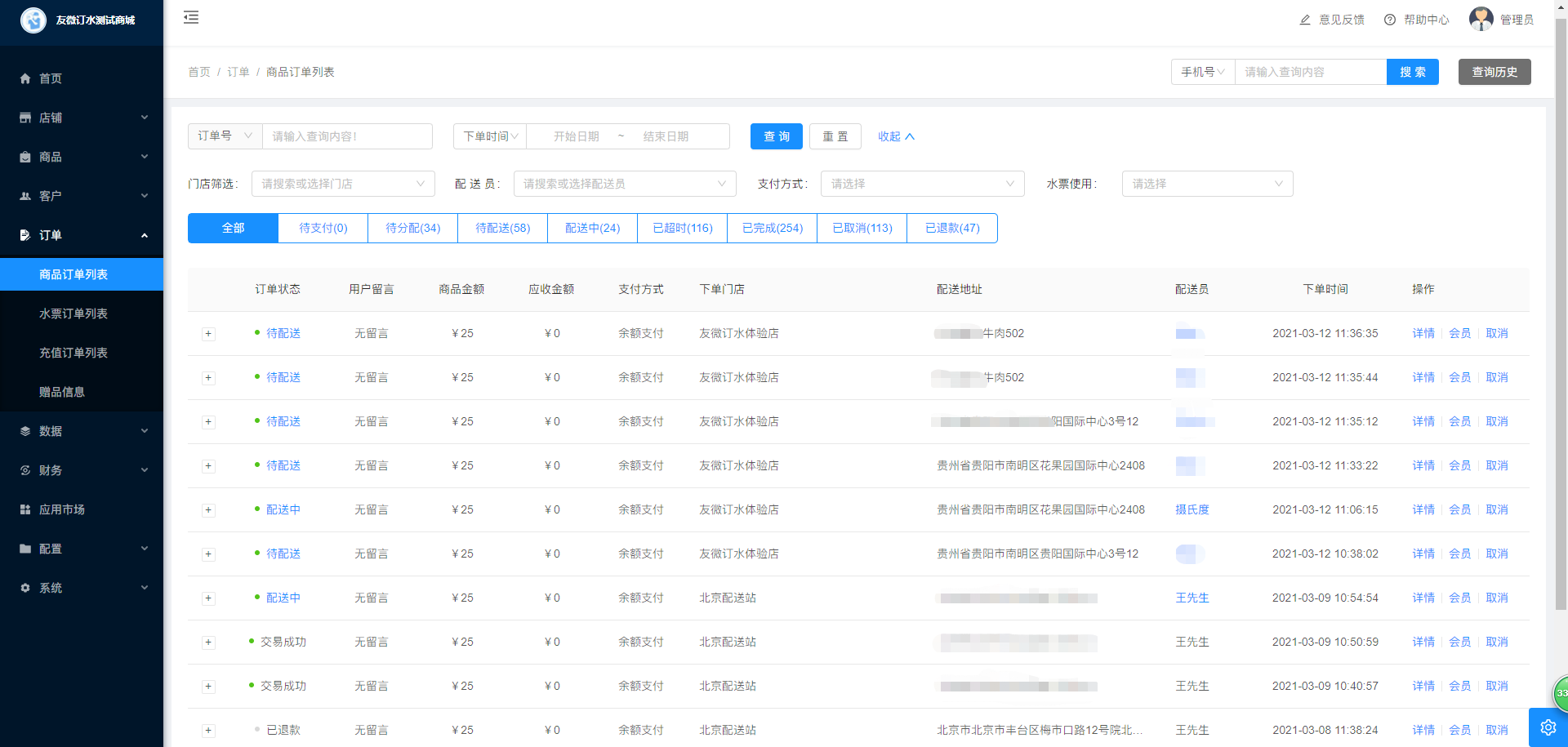Click the 商品 bag icon in sidebar

[x=25, y=157]
